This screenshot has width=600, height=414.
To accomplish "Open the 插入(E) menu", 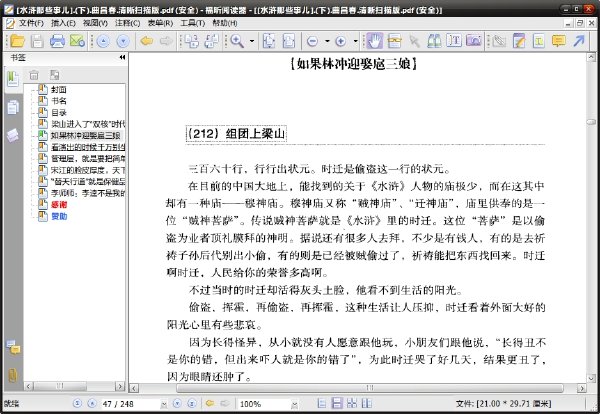I will pyautogui.click(x=64, y=23).
